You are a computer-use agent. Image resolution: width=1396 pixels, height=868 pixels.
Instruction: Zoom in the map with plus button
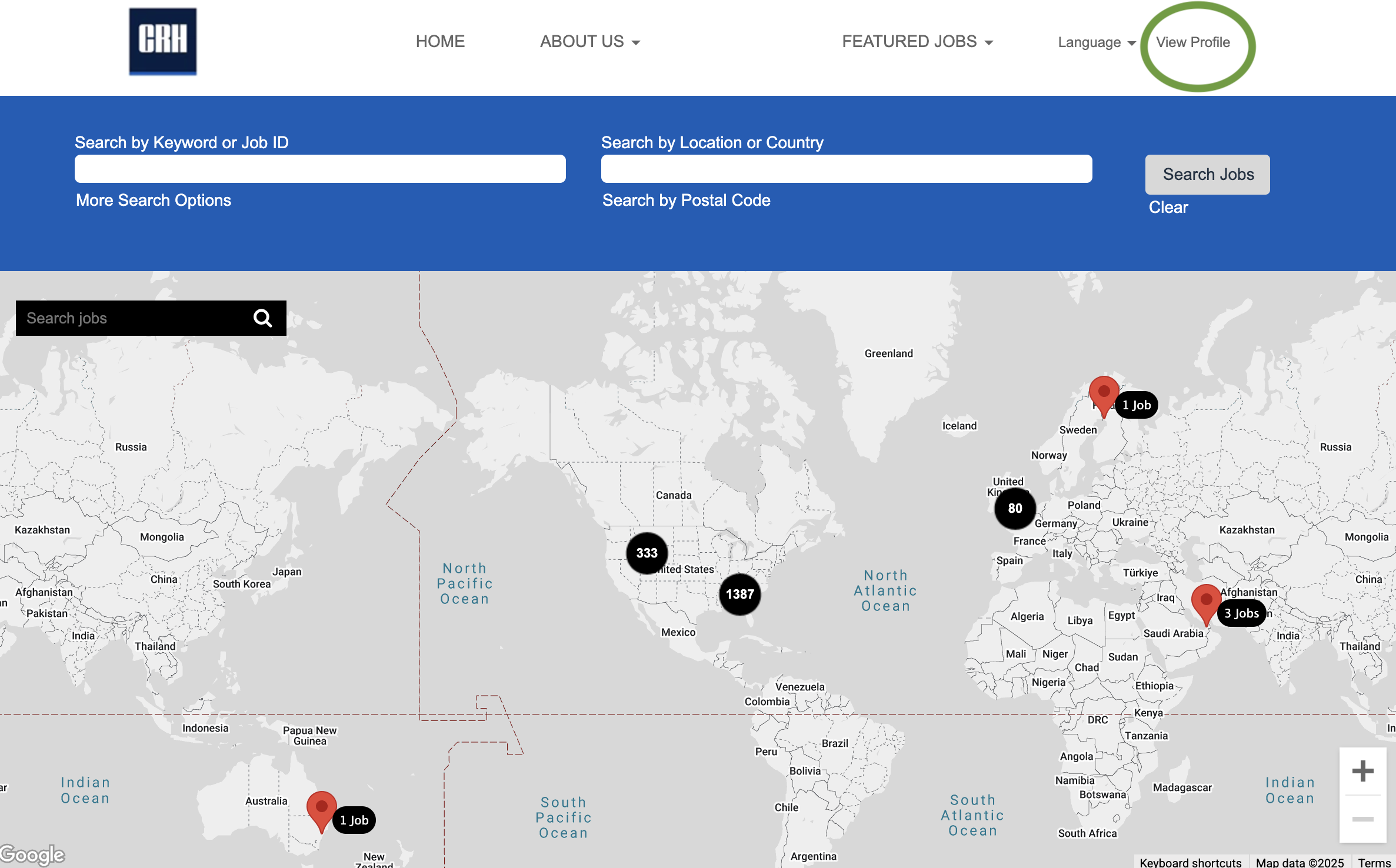(x=1362, y=771)
